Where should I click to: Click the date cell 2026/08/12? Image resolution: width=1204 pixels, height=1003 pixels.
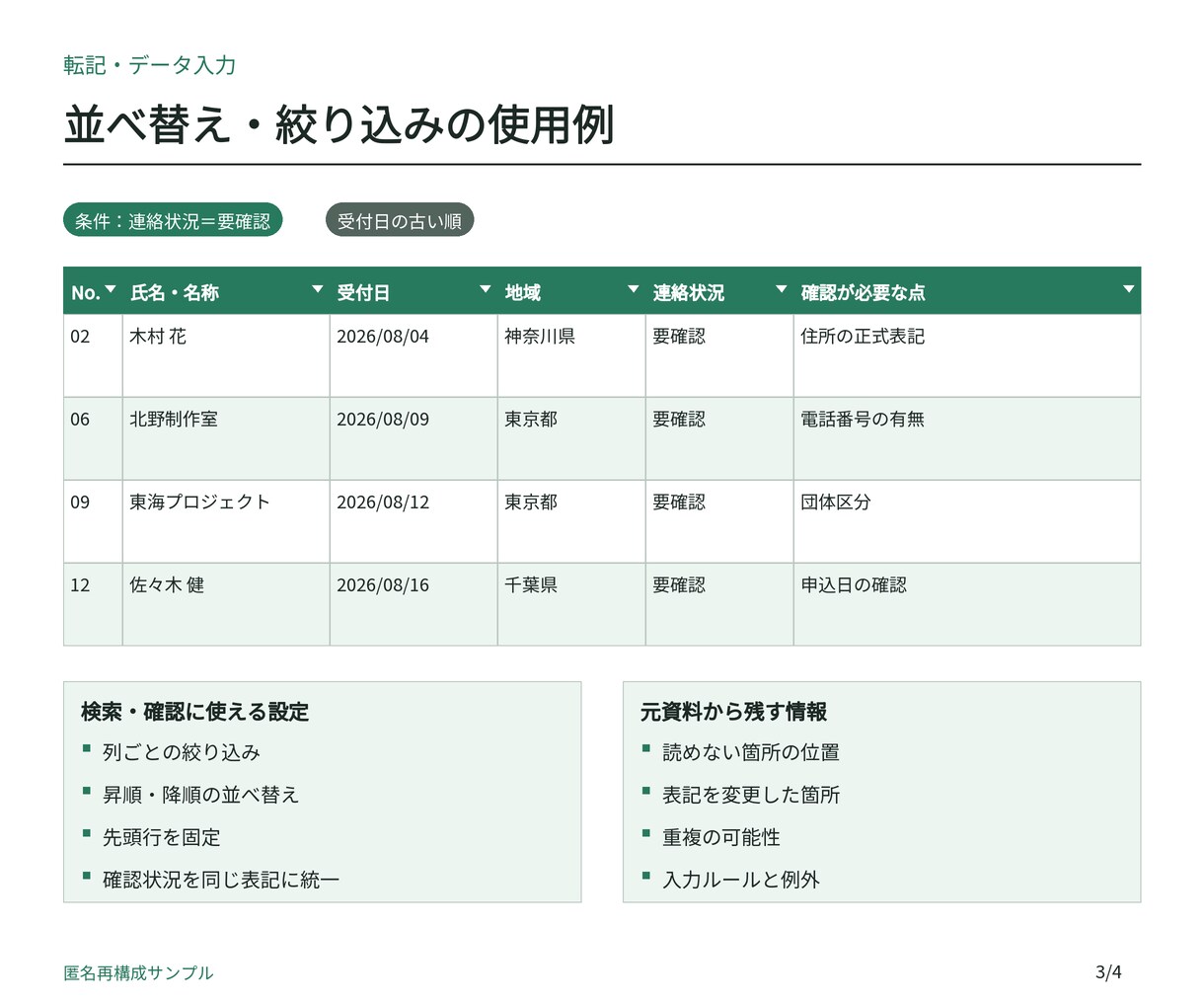(x=414, y=521)
